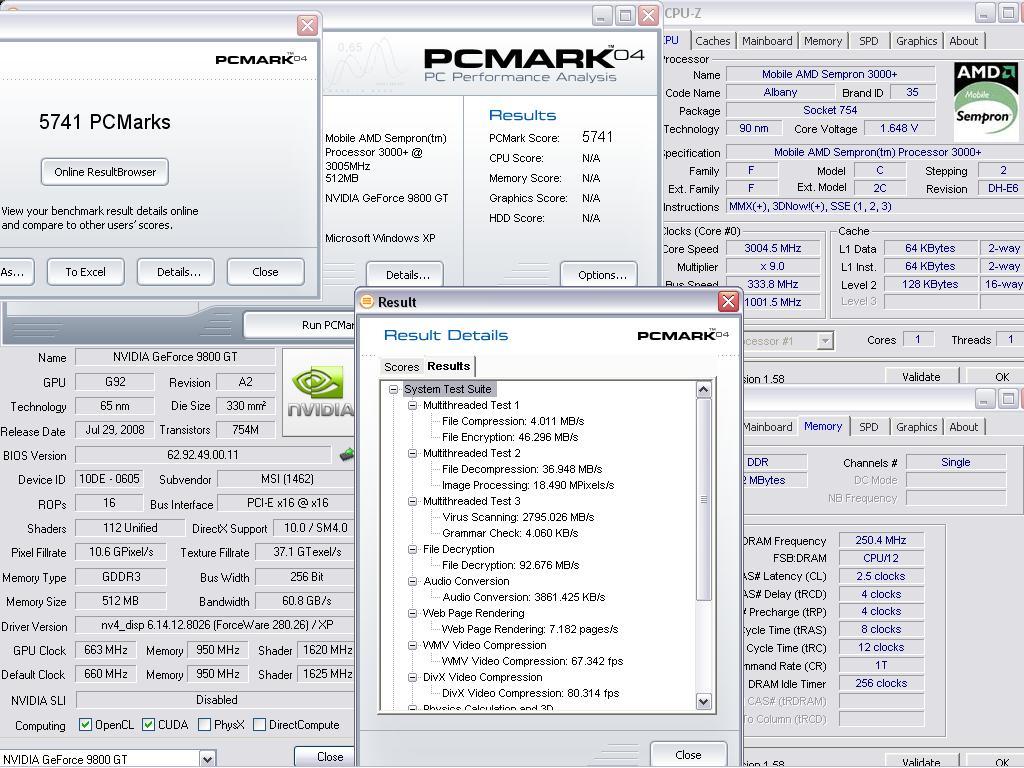Collapse the Audio Conversion node
The width and height of the screenshot is (1024, 768).
(412, 581)
